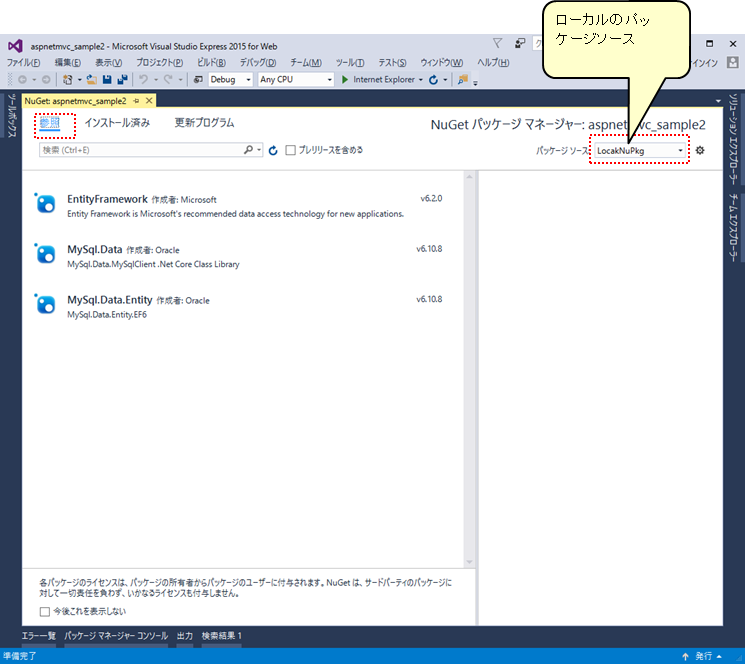The height and width of the screenshot is (664, 745).
Task: Close the NuGet: aspnetmvc_sample2 tab
Action: [x=149, y=101]
